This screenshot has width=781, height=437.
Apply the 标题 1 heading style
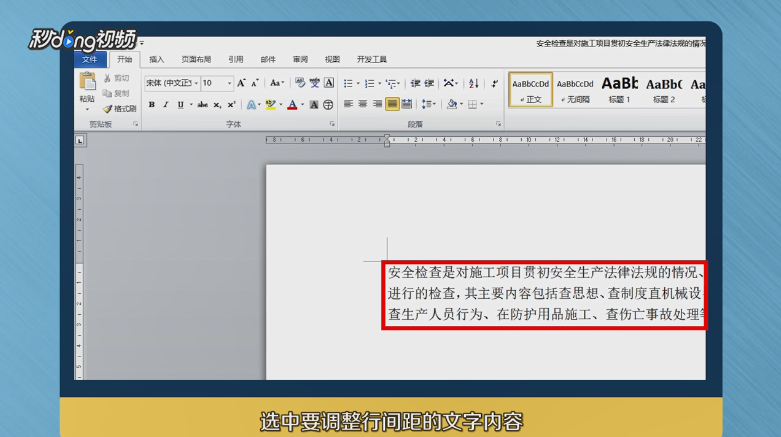coord(619,90)
